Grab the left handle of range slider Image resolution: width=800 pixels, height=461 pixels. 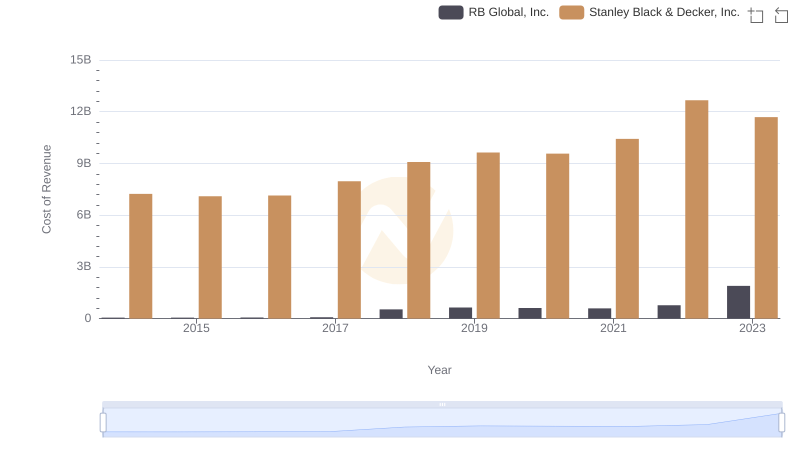[x=103, y=423]
